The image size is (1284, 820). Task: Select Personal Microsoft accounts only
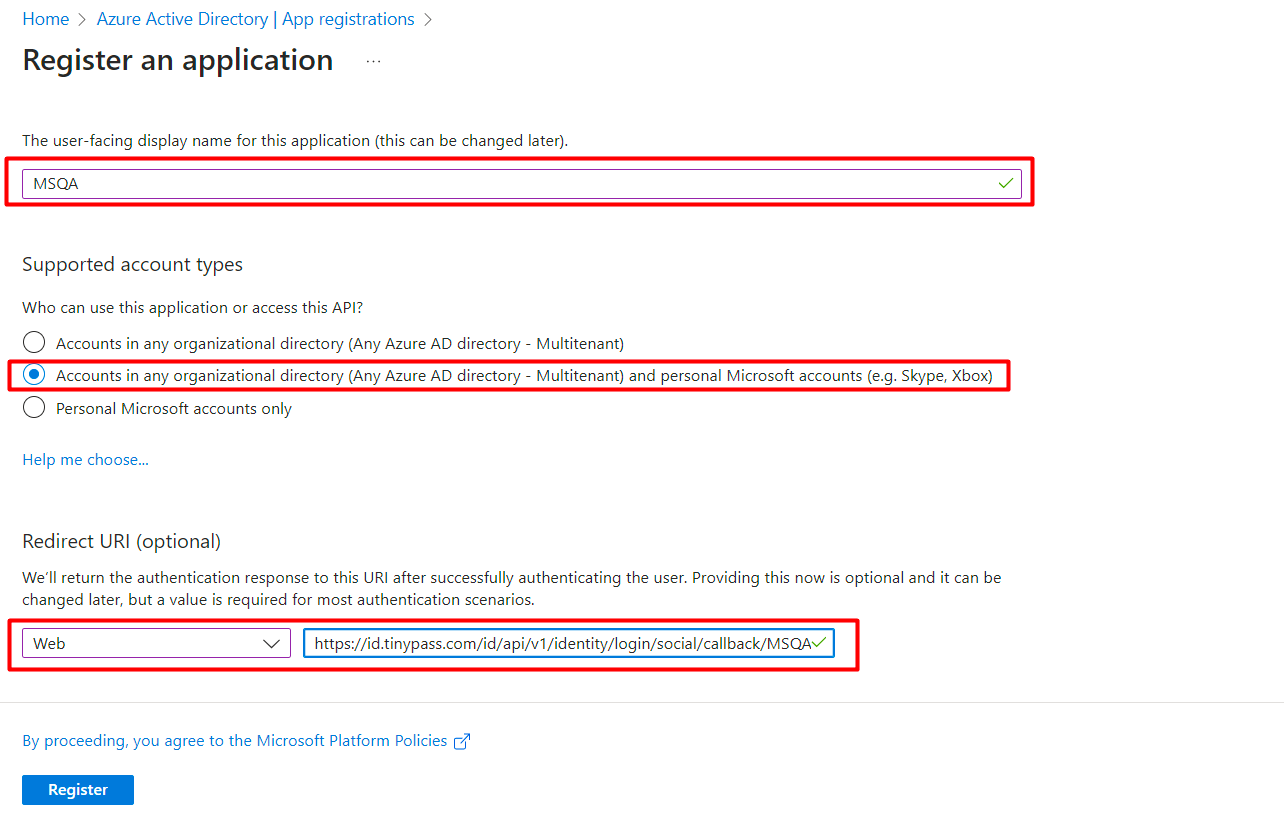(34, 407)
